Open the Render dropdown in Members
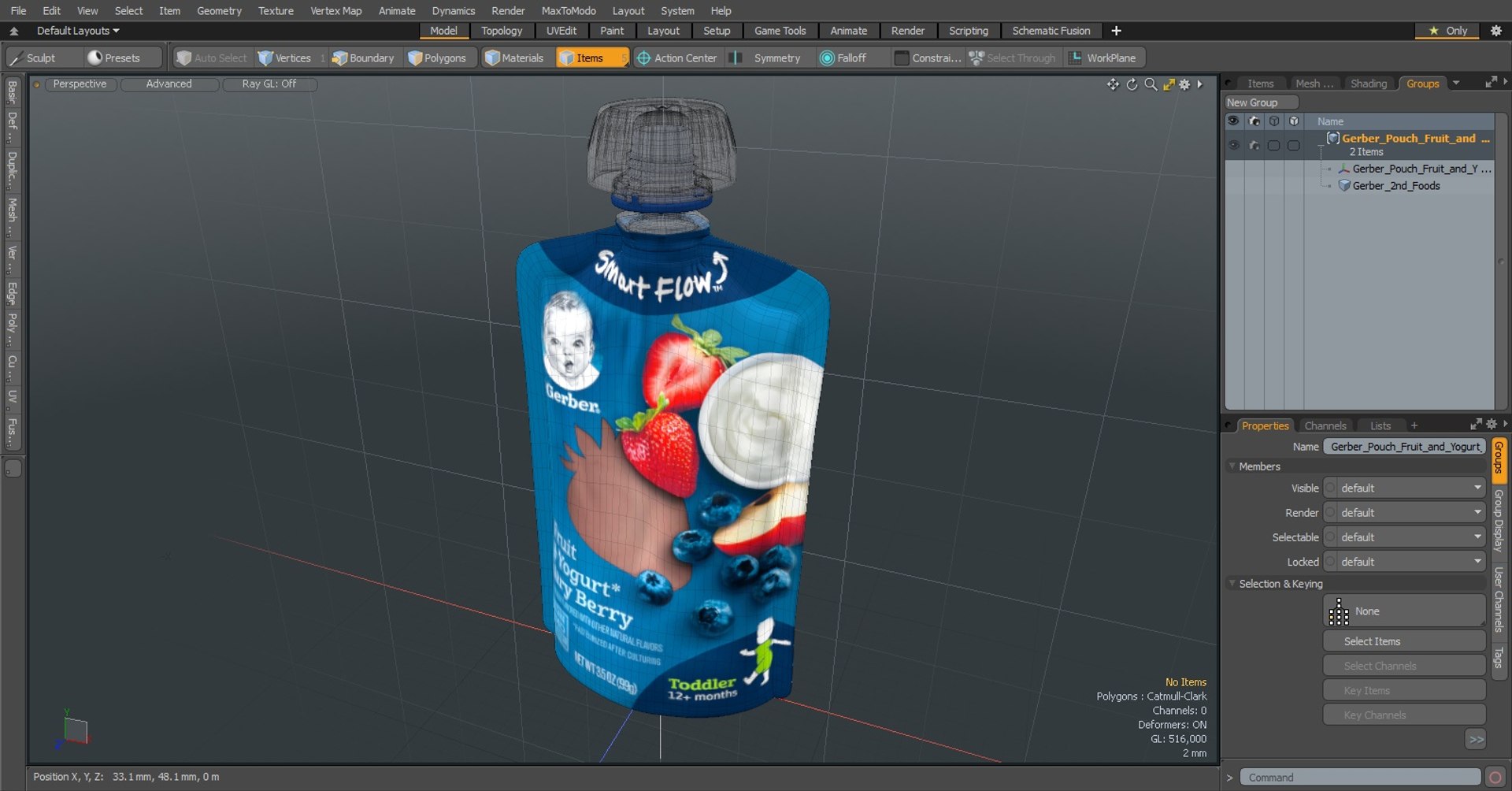Image resolution: width=1512 pixels, height=791 pixels. [1404, 512]
